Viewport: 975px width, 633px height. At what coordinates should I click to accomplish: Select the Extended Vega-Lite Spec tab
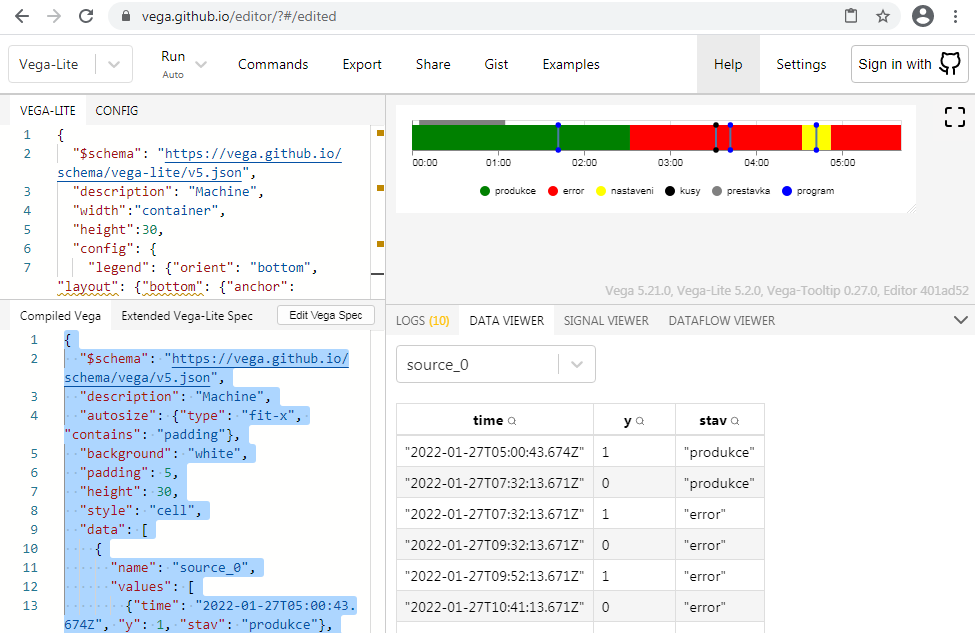tap(187, 316)
